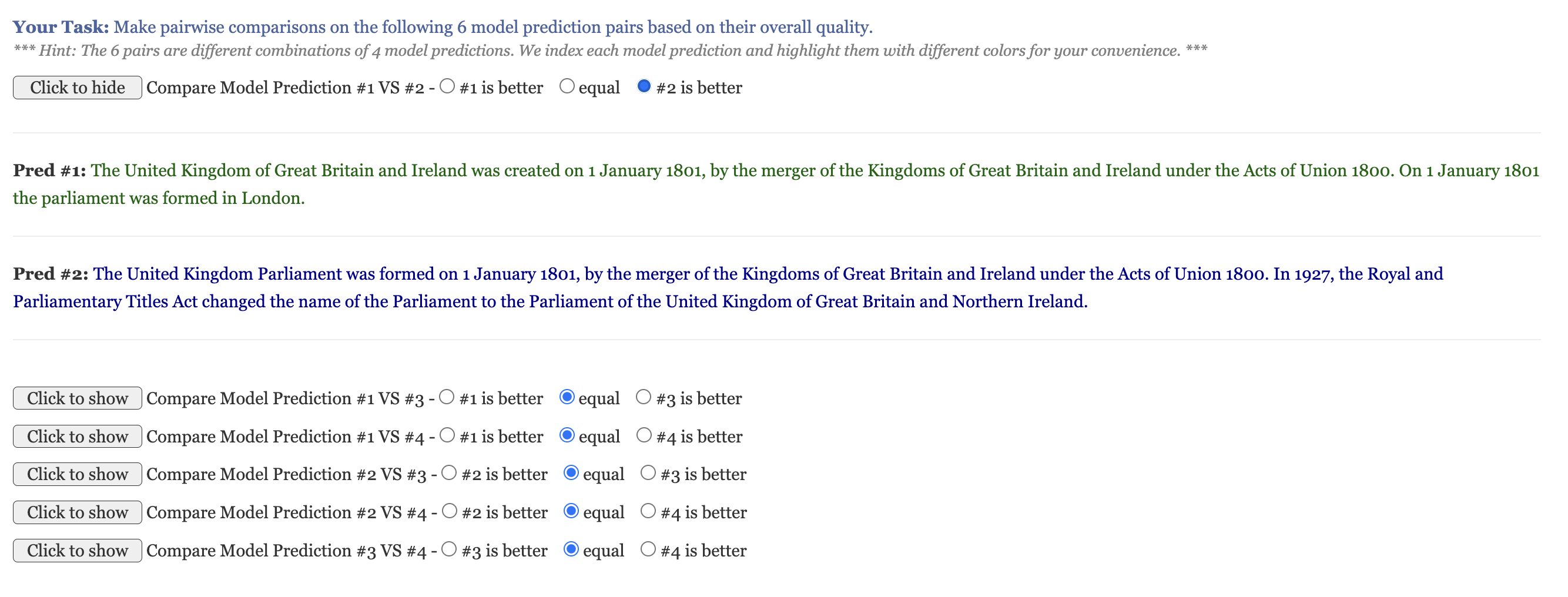Select '#4 is better' for #1 VS #4
The width and height of the screenshot is (1568, 597).
[644, 435]
